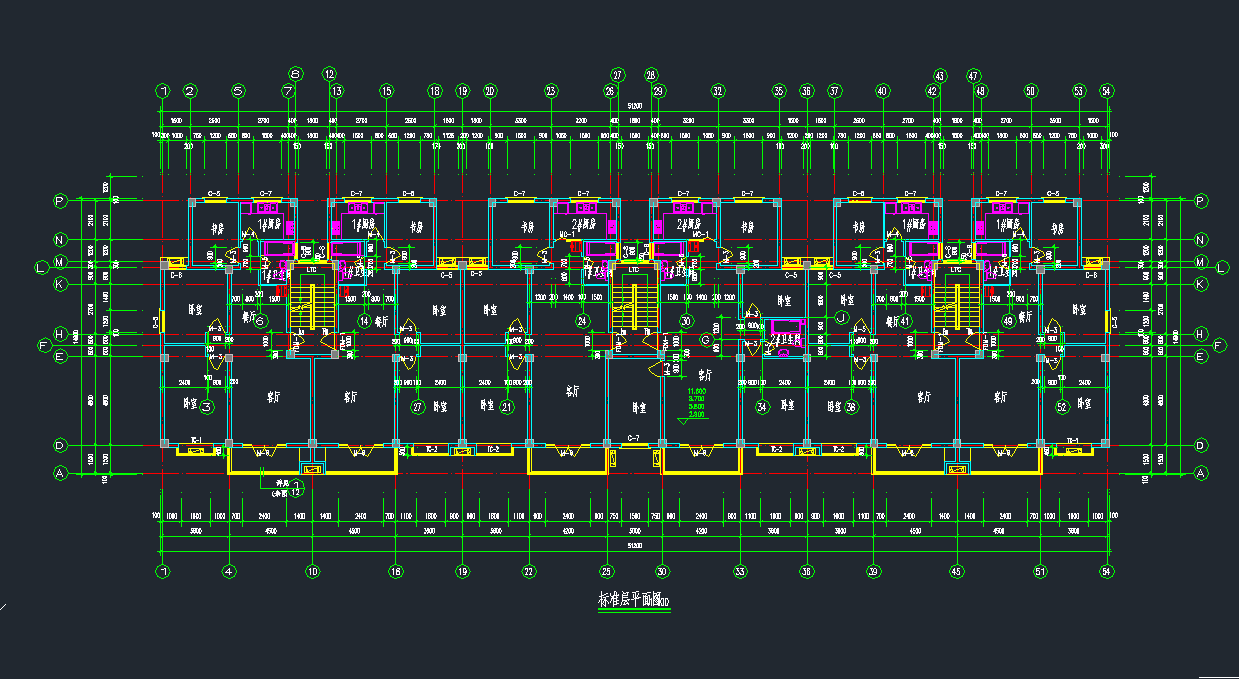1239x679 pixels.
Task: Pick bottom axis bubble number 39
Action: pyautogui.click(x=873, y=572)
